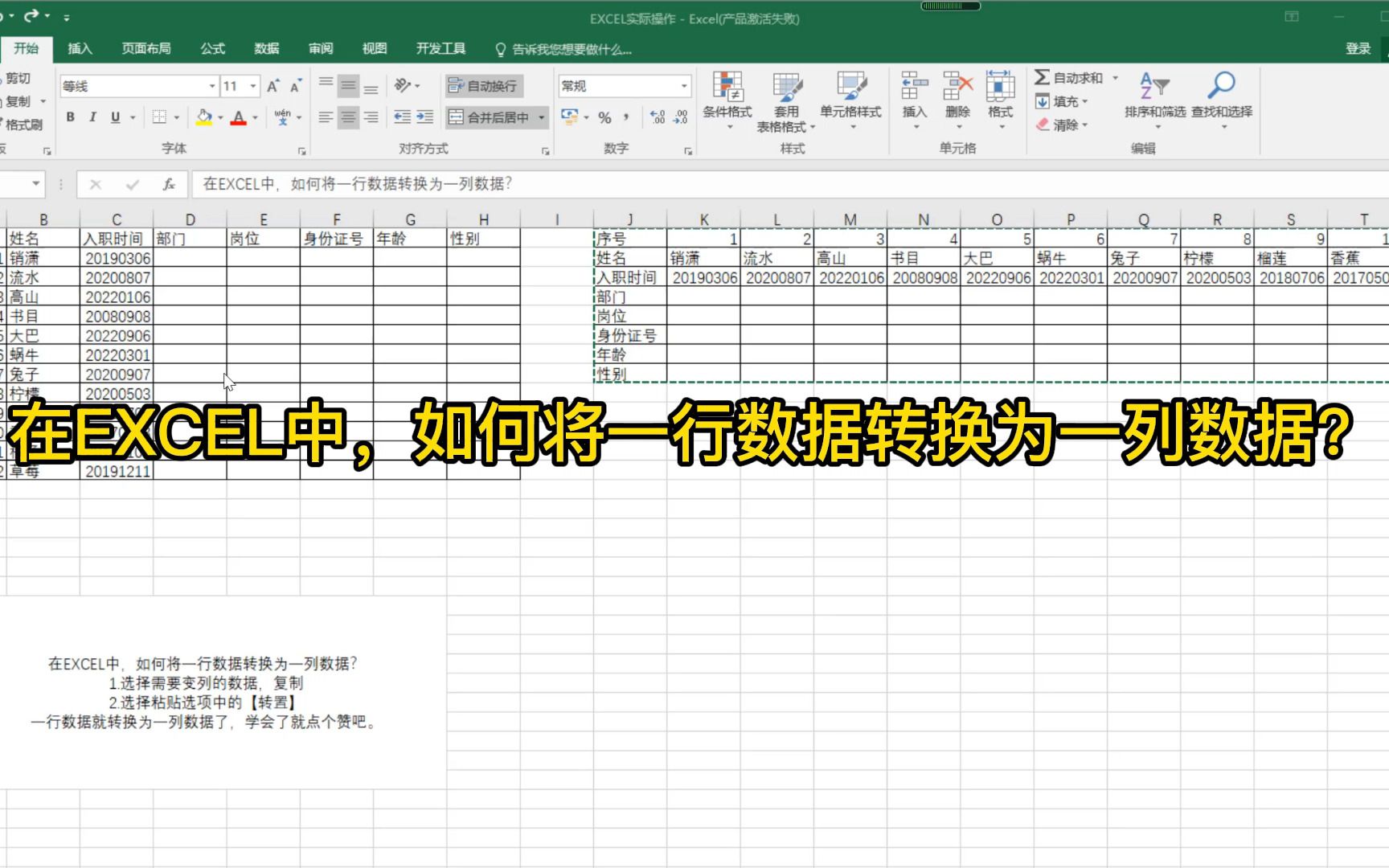
Task: Open font dialog launcher
Action: click(x=302, y=150)
